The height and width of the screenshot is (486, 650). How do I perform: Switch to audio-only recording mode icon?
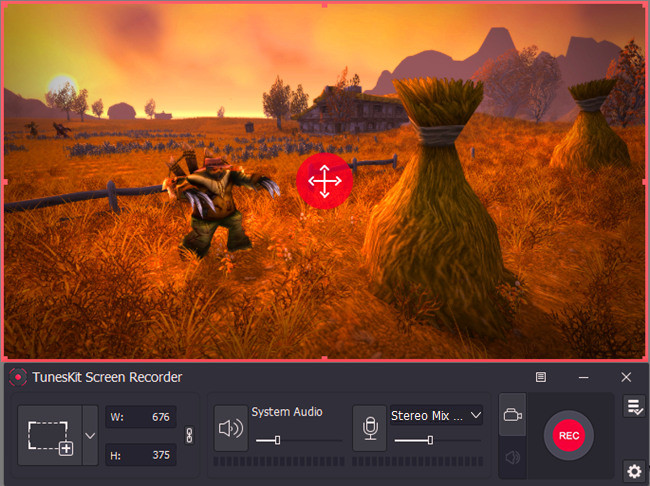[x=512, y=457]
